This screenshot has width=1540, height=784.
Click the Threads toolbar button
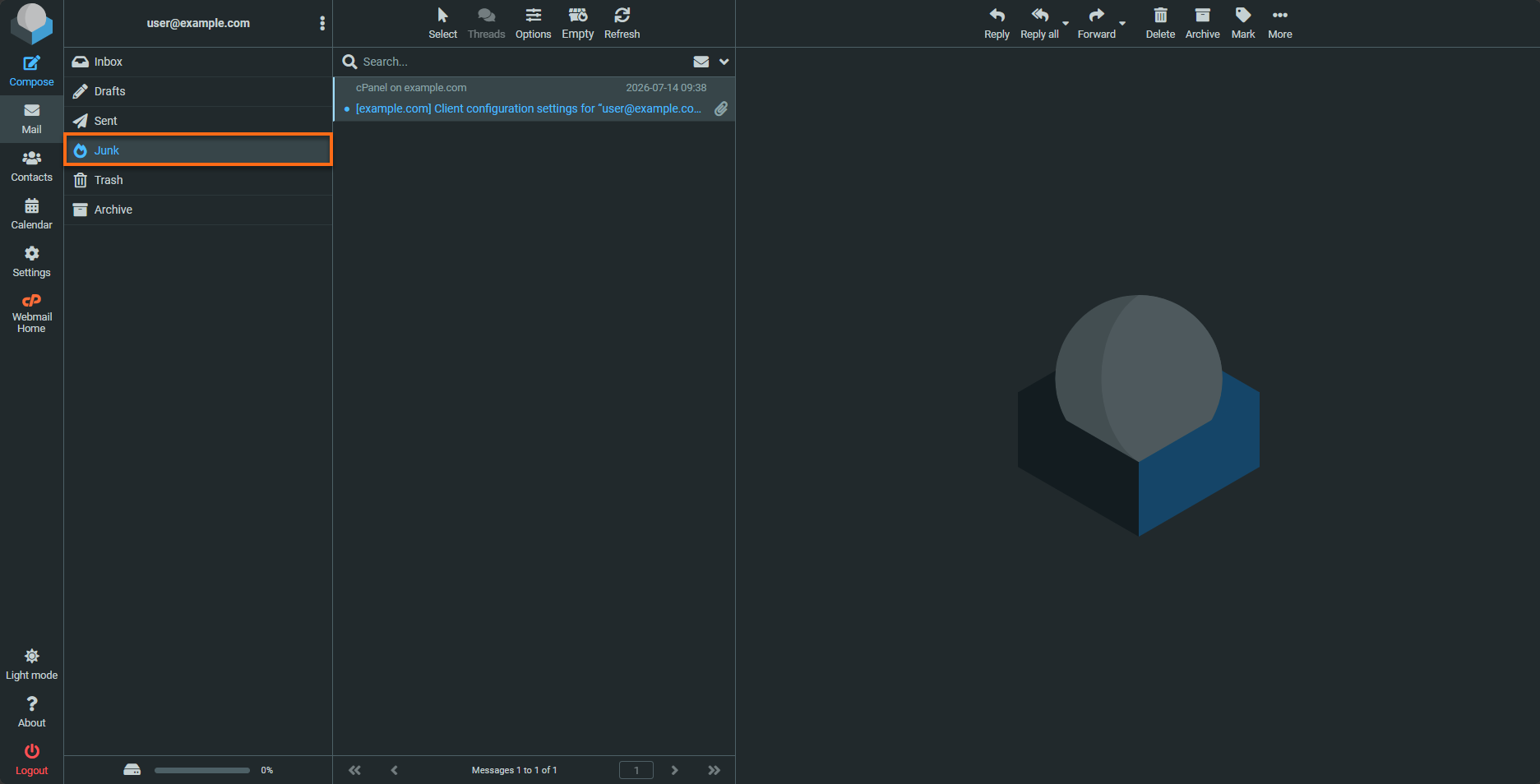(x=487, y=23)
